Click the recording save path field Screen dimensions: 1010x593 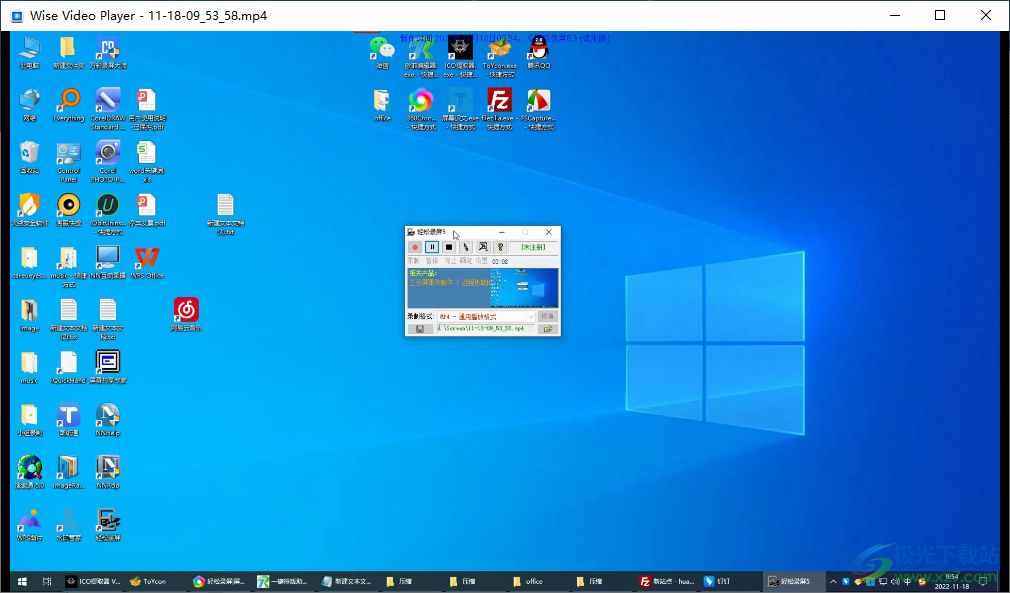(x=483, y=328)
